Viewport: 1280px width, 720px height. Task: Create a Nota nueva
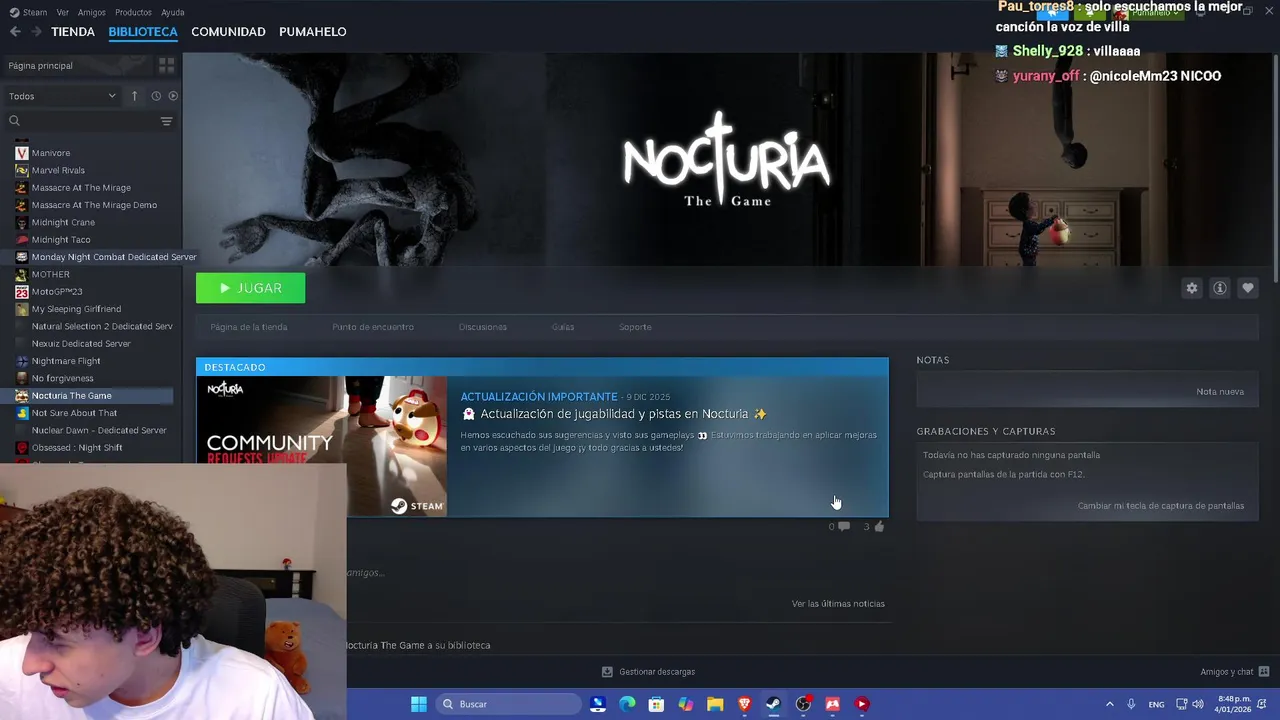(x=1220, y=392)
